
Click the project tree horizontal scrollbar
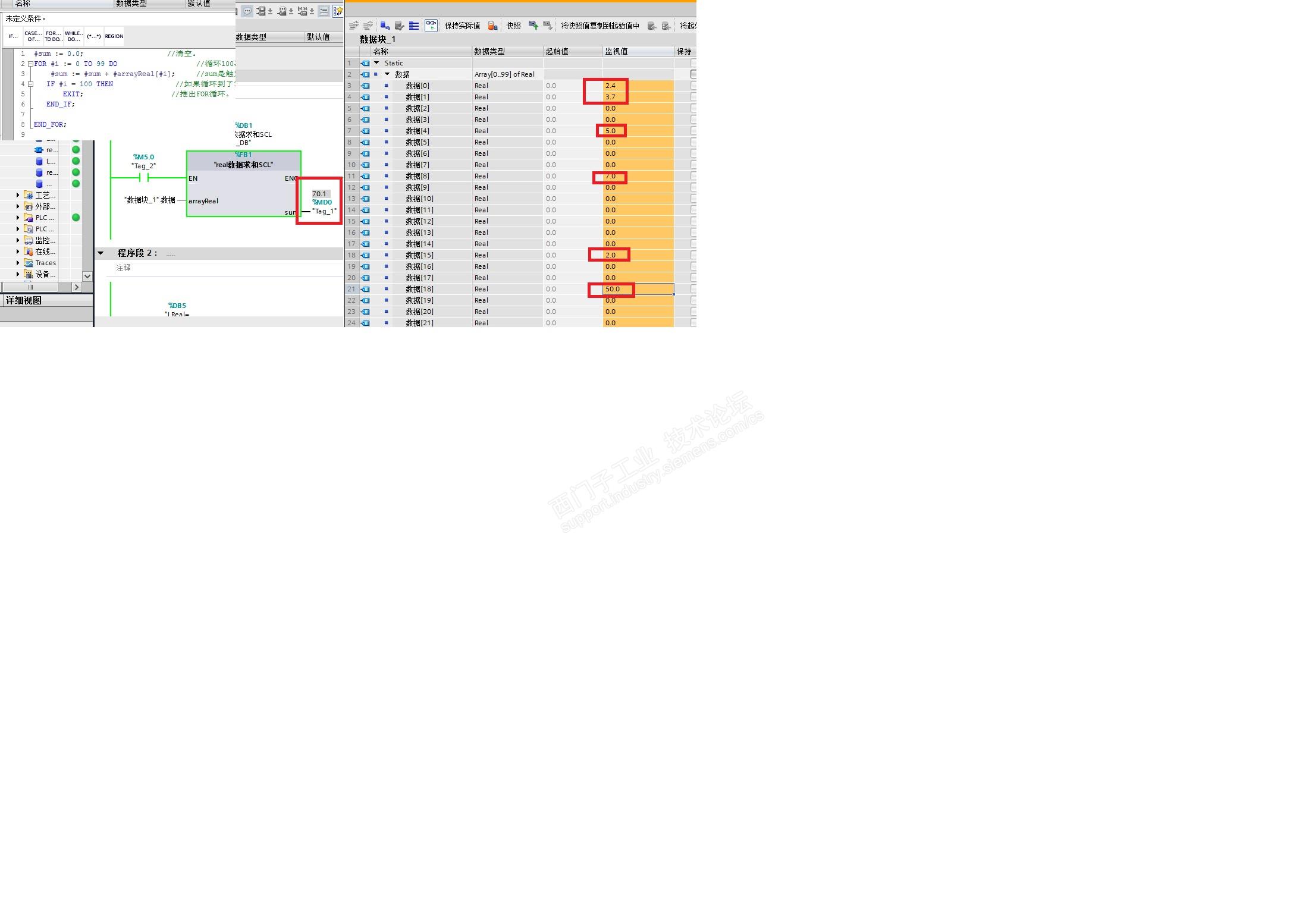[31, 287]
